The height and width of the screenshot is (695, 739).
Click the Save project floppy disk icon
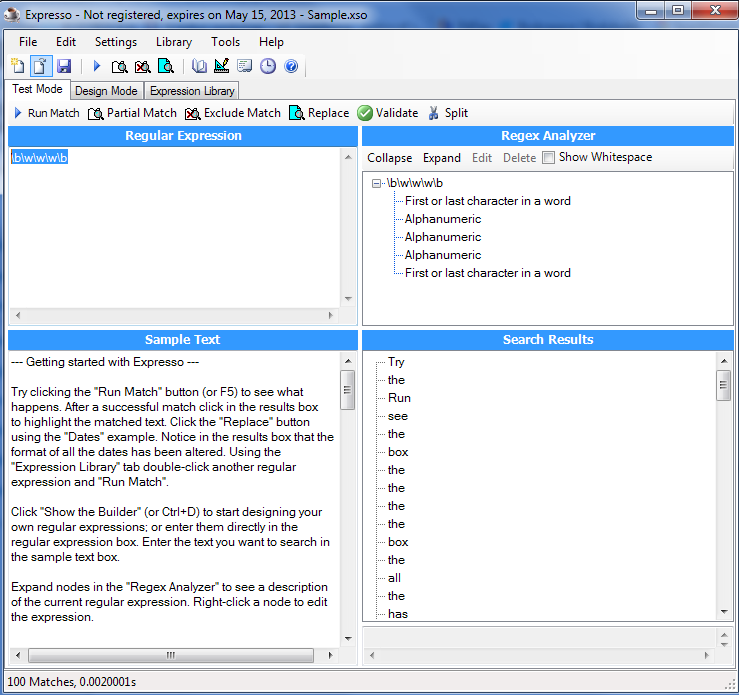[64, 66]
